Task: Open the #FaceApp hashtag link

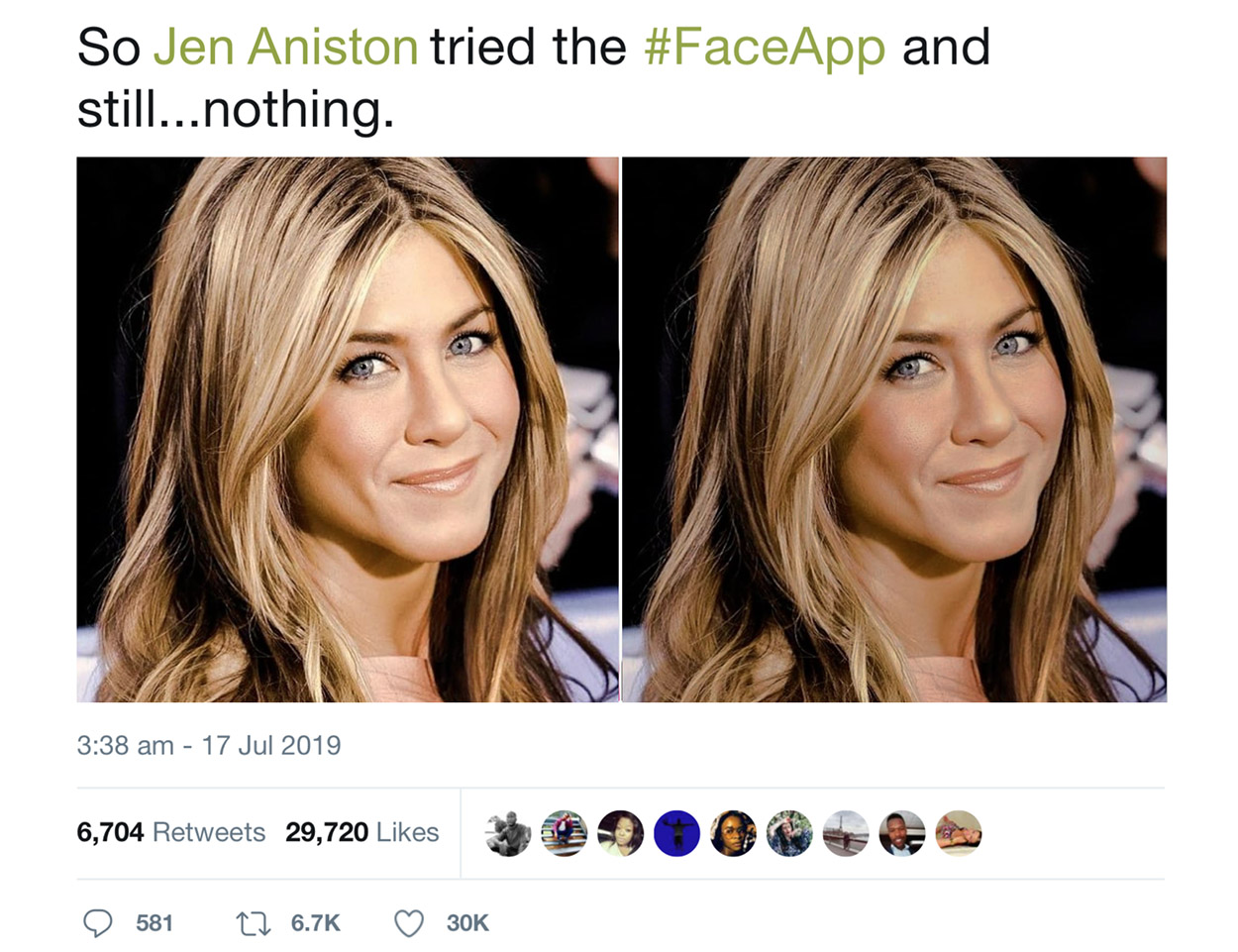Action: coord(764,47)
